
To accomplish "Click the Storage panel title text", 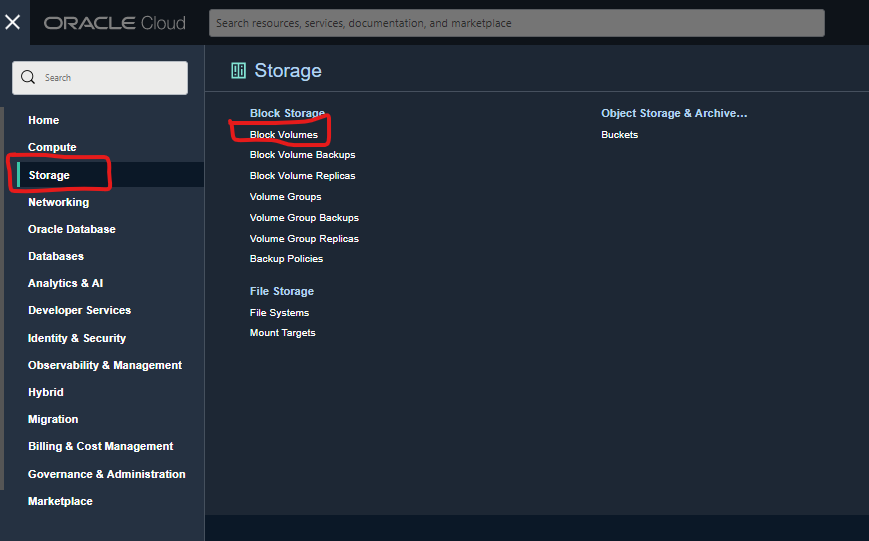I will (288, 70).
